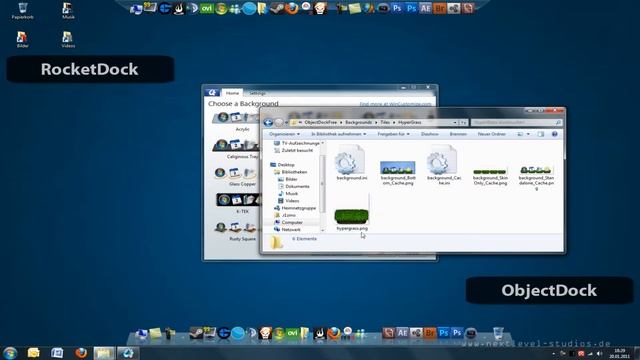Viewport: 640px width, 360px height.
Task: Click Diashow in Explorer toolbar
Action: [429, 134]
